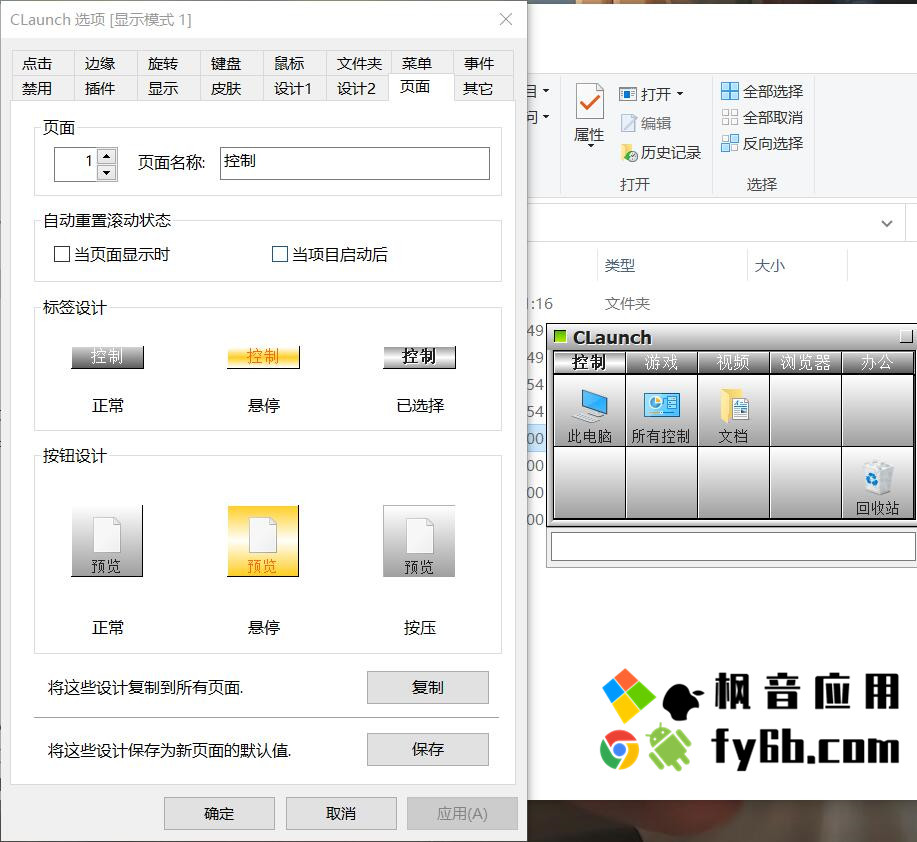Image resolution: width=917 pixels, height=842 pixels.
Task: Click the 属性 checkmark icon in Explorer
Action: [590, 102]
